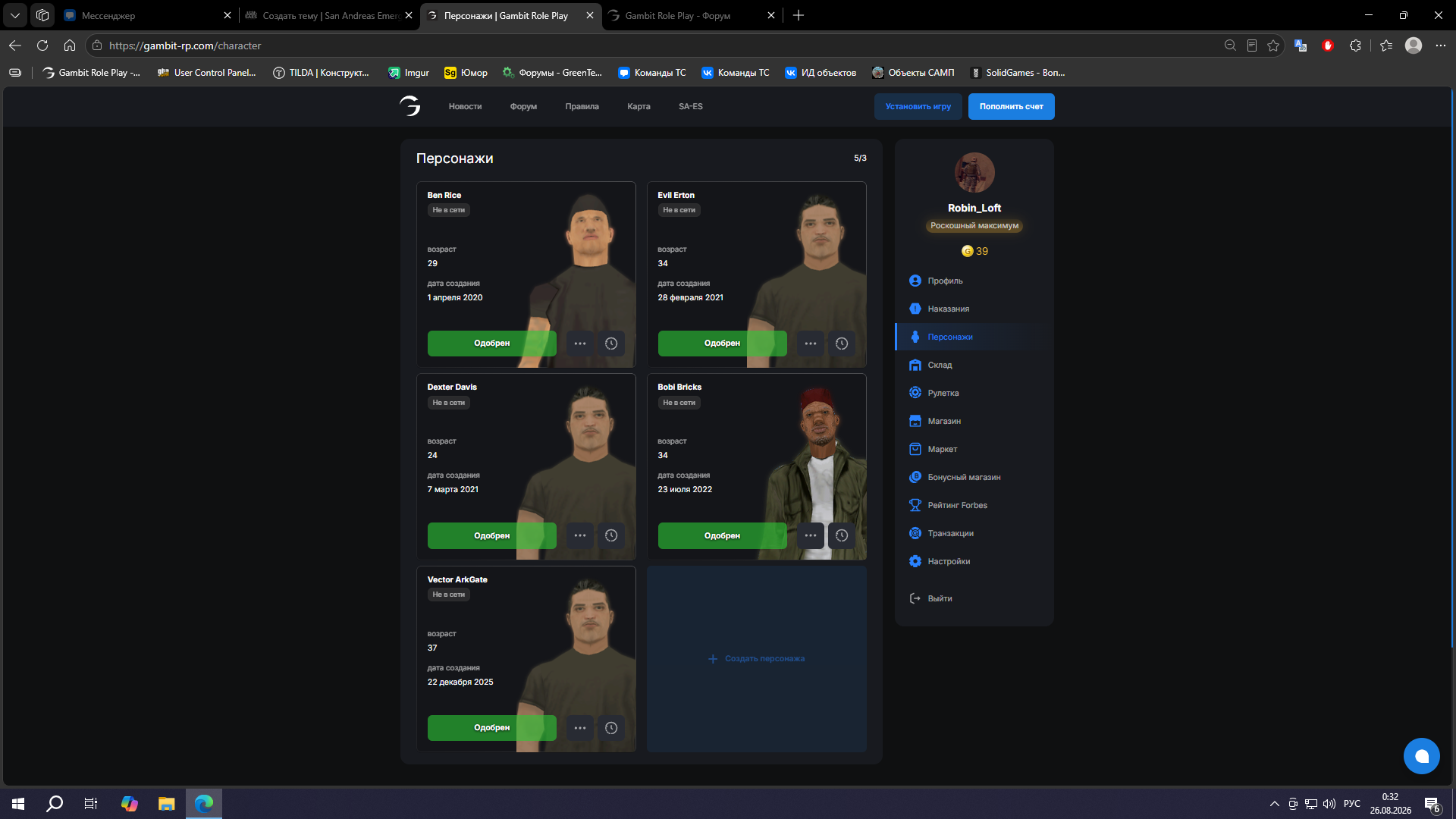
Task: Switch to the Создать тему browser tab
Action: [x=330, y=15]
